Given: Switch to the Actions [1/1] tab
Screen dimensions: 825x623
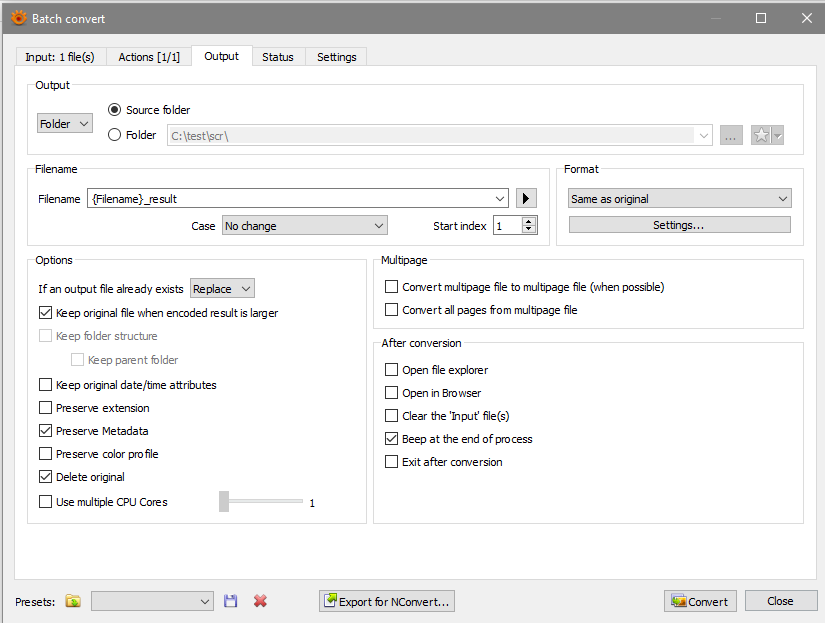Looking at the screenshot, I should click(149, 57).
